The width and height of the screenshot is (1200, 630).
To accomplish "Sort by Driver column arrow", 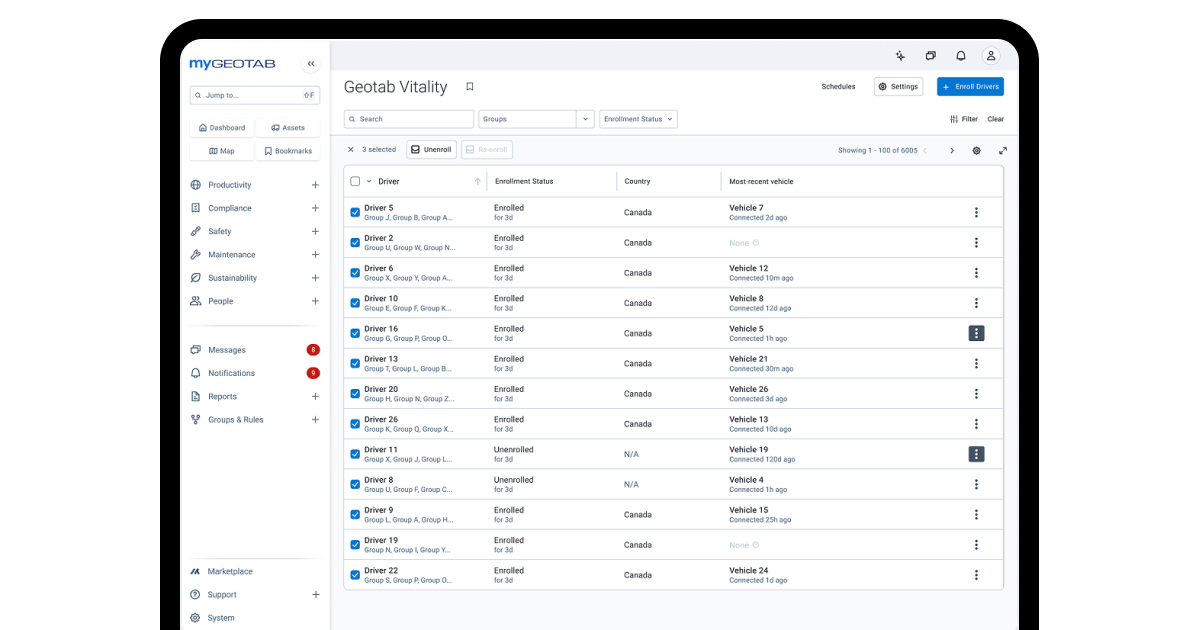I will coord(477,181).
